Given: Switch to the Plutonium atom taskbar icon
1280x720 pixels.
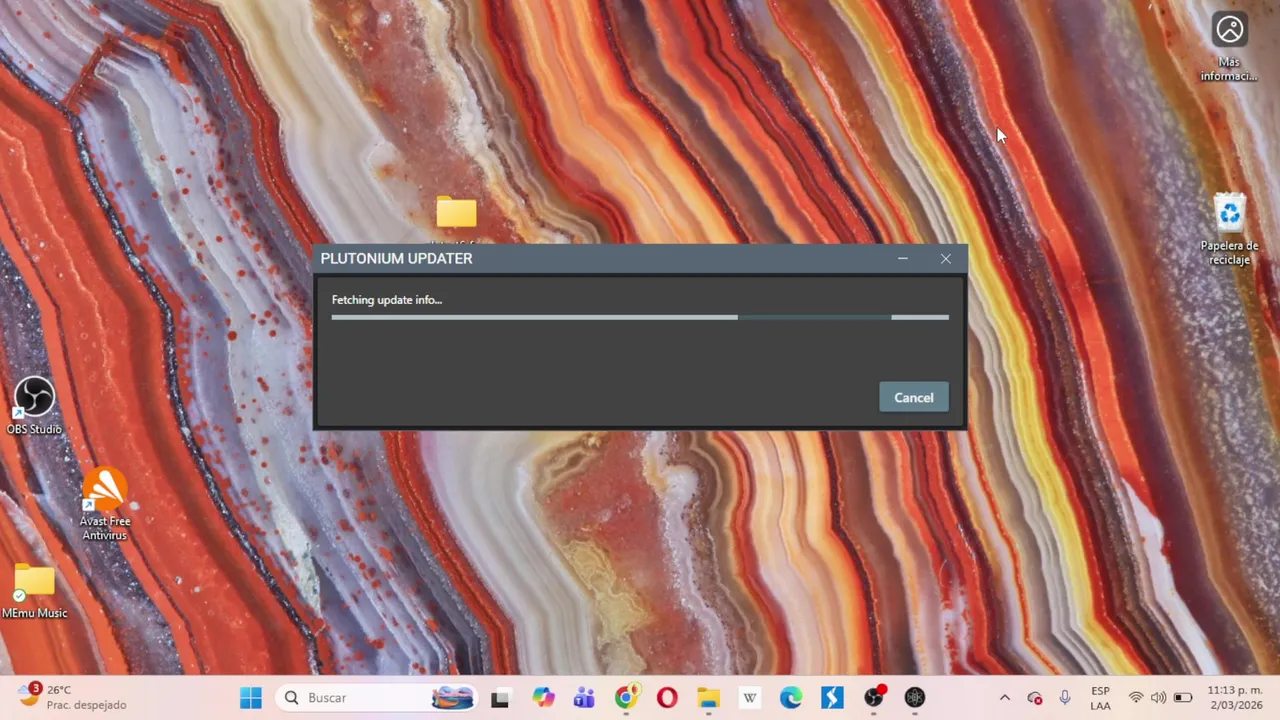Looking at the screenshot, I should (x=915, y=698).
